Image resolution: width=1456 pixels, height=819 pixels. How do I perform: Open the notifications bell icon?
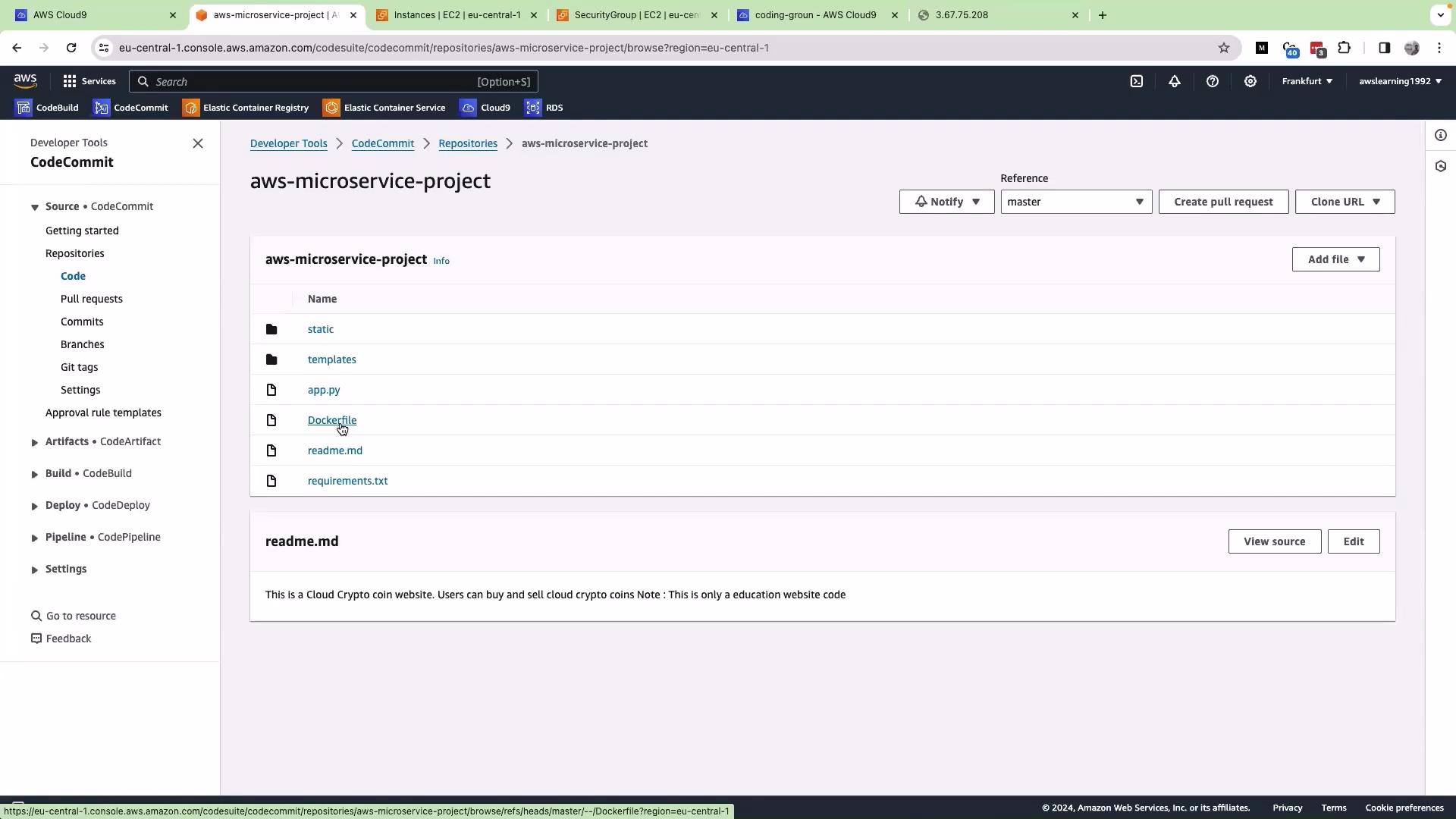click(x=1174, y=81)
